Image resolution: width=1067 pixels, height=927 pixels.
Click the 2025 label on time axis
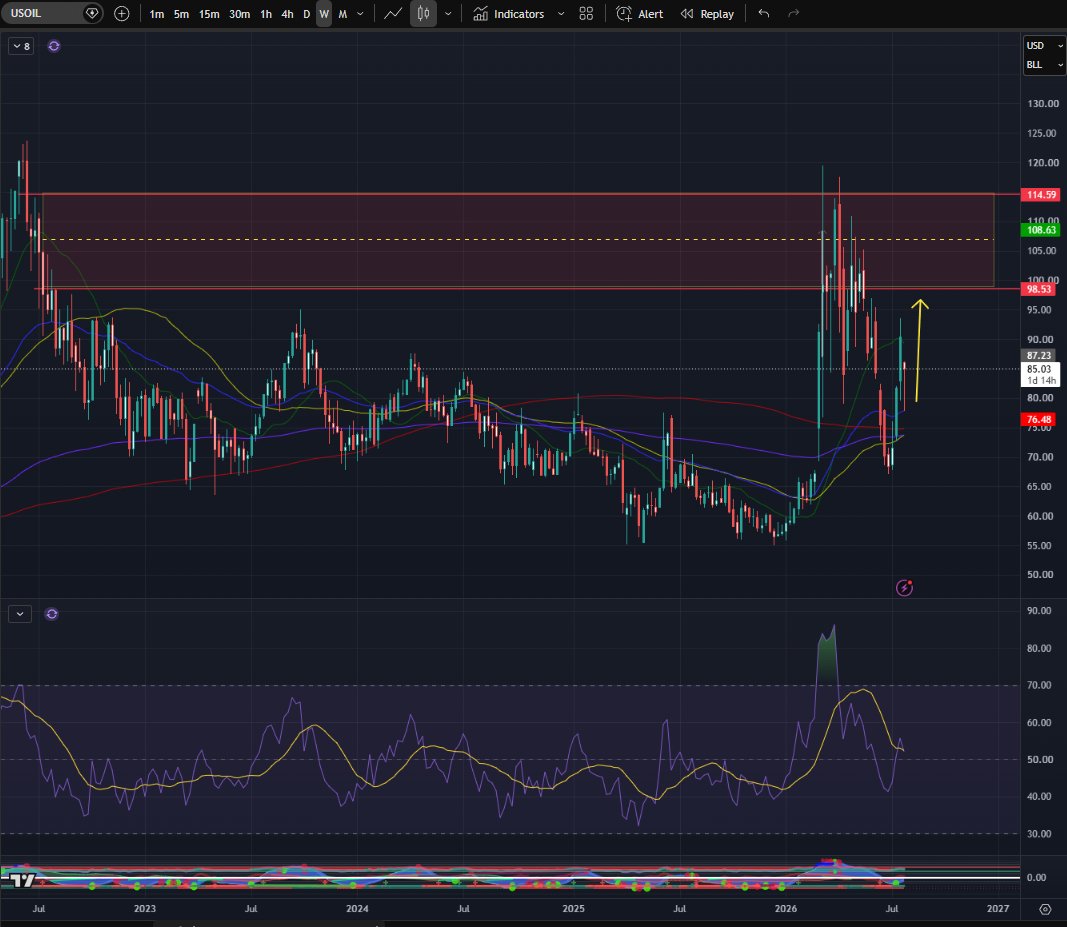point(573,909)
